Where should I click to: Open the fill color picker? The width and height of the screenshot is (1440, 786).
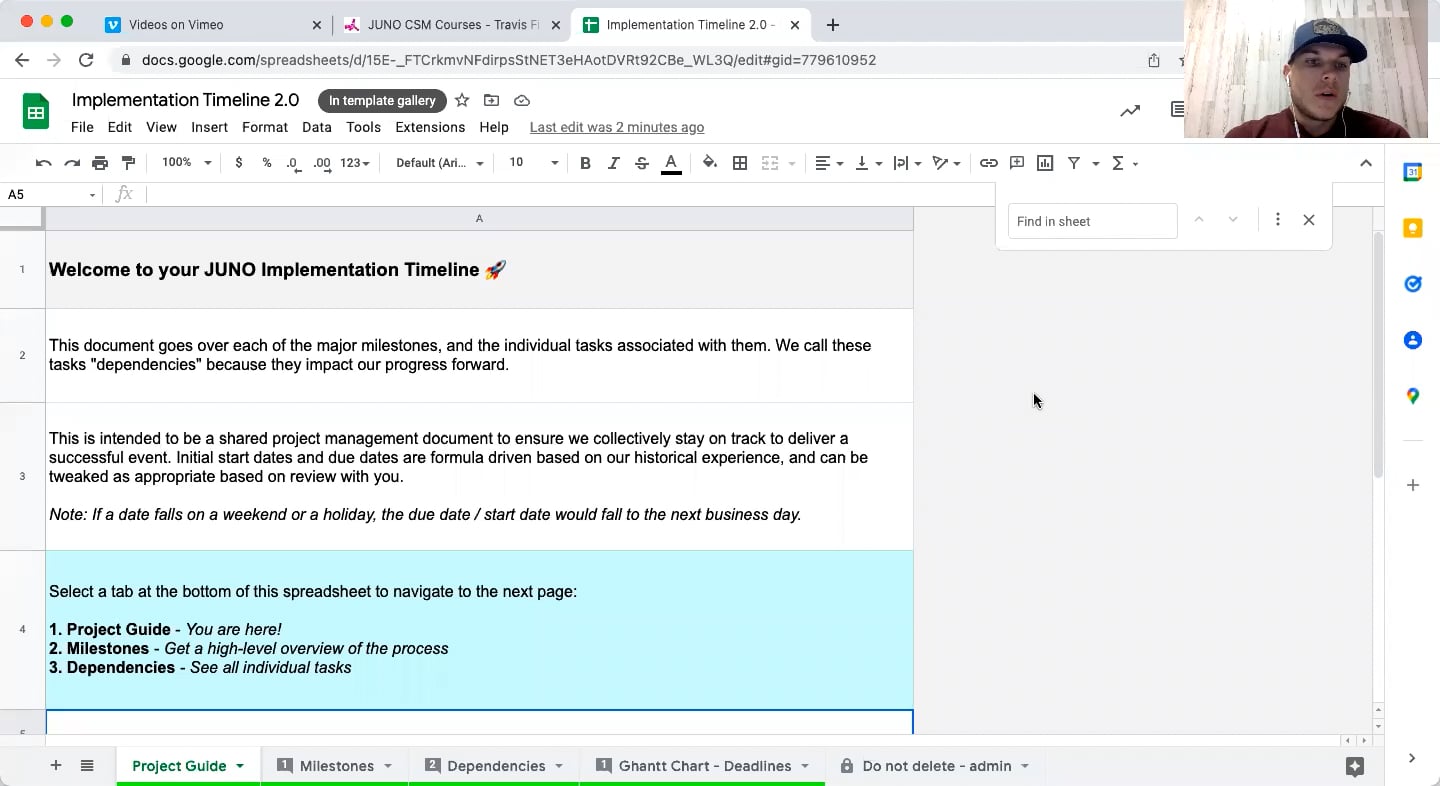[710, 163]
